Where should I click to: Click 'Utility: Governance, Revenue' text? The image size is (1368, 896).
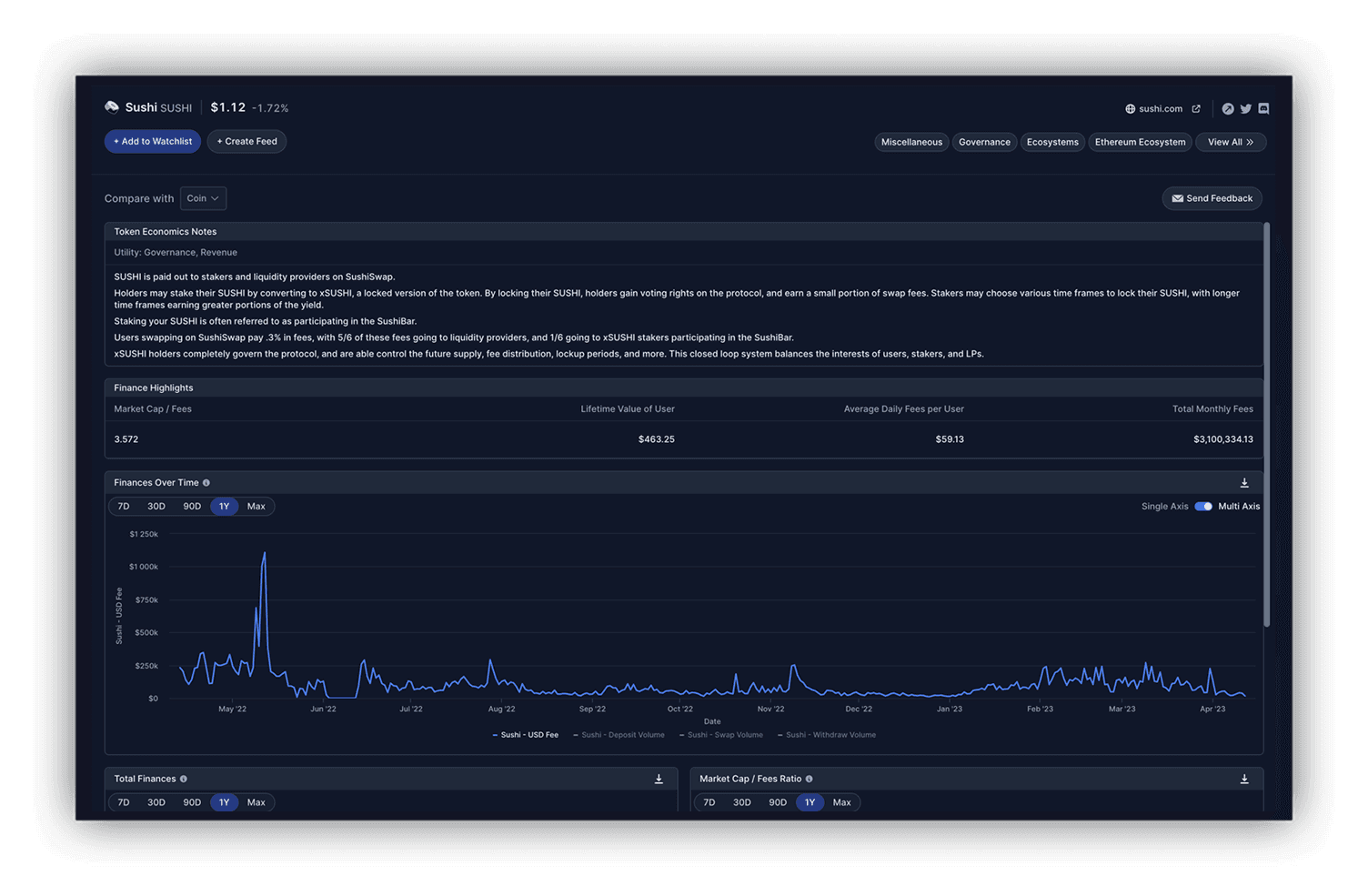coord(176,253)
